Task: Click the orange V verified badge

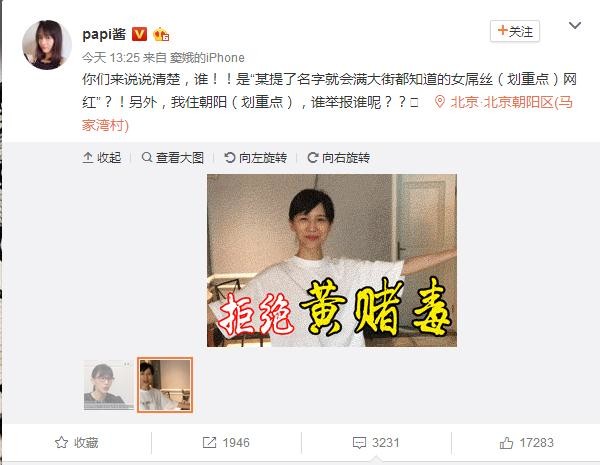Action: click(139, 34)
